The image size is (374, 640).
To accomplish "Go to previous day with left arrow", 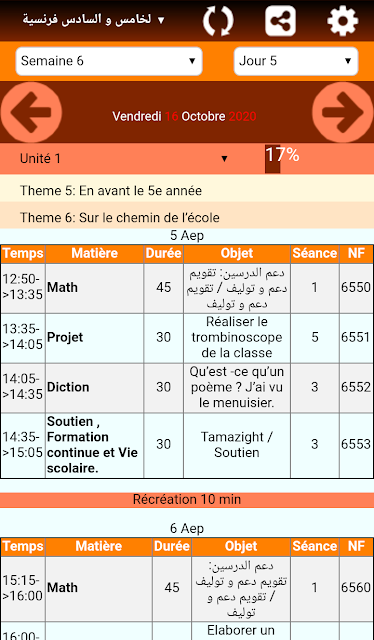I will [31, 112].
